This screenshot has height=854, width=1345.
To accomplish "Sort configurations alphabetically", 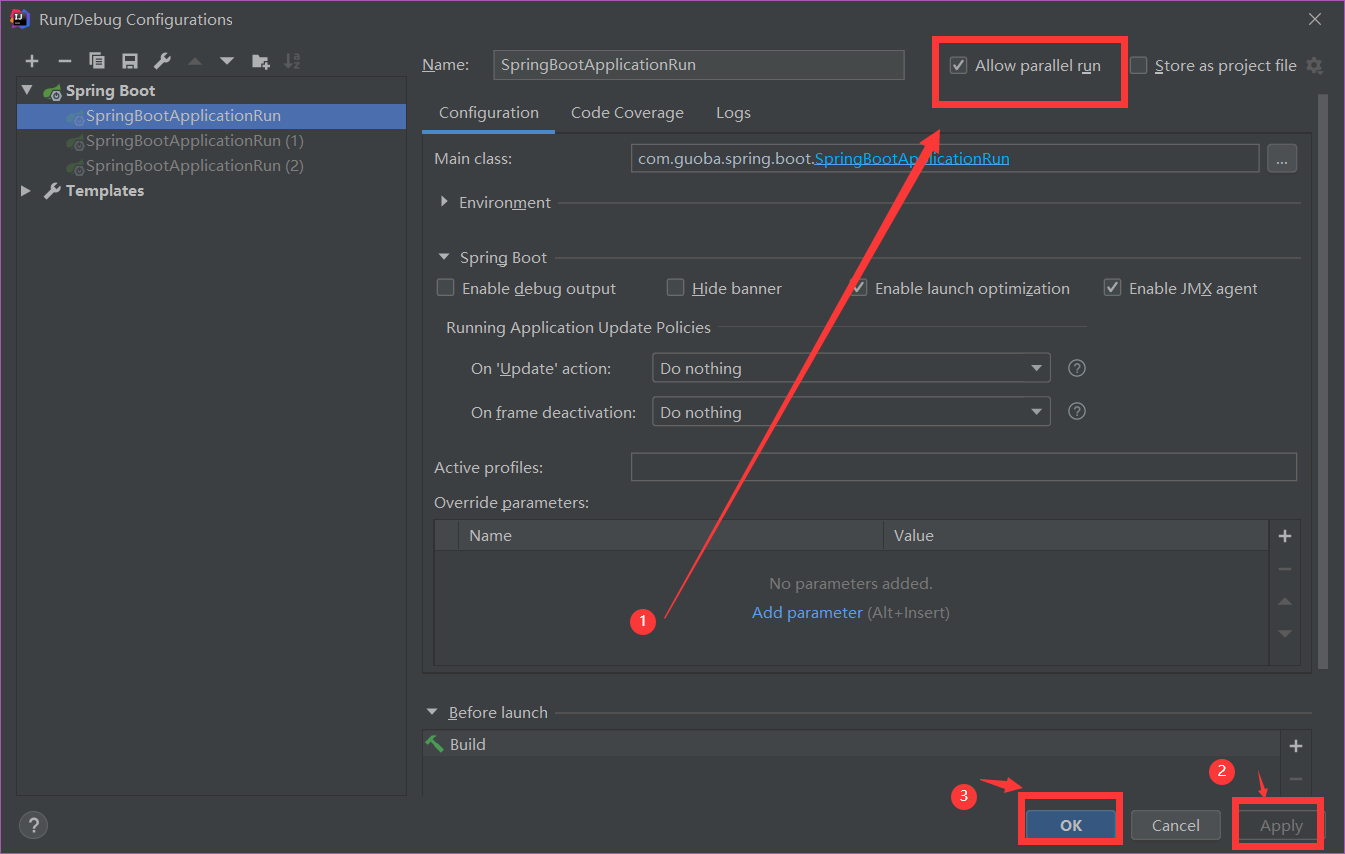I will 292,61.
